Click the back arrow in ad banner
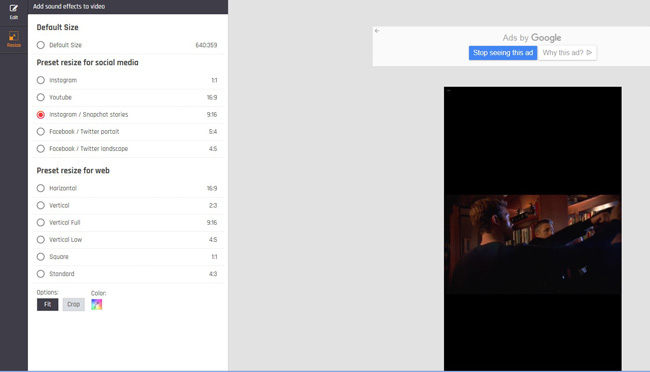This screenshot has width=650, height=372. pos(377,31)
